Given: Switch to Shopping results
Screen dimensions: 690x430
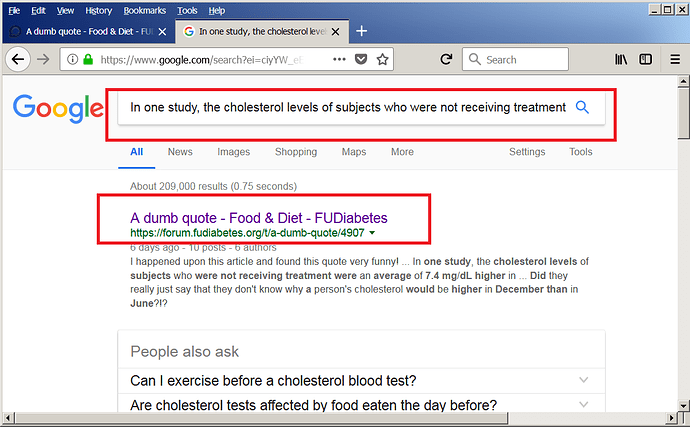Looking at the screenshot, I should point(296,152).
